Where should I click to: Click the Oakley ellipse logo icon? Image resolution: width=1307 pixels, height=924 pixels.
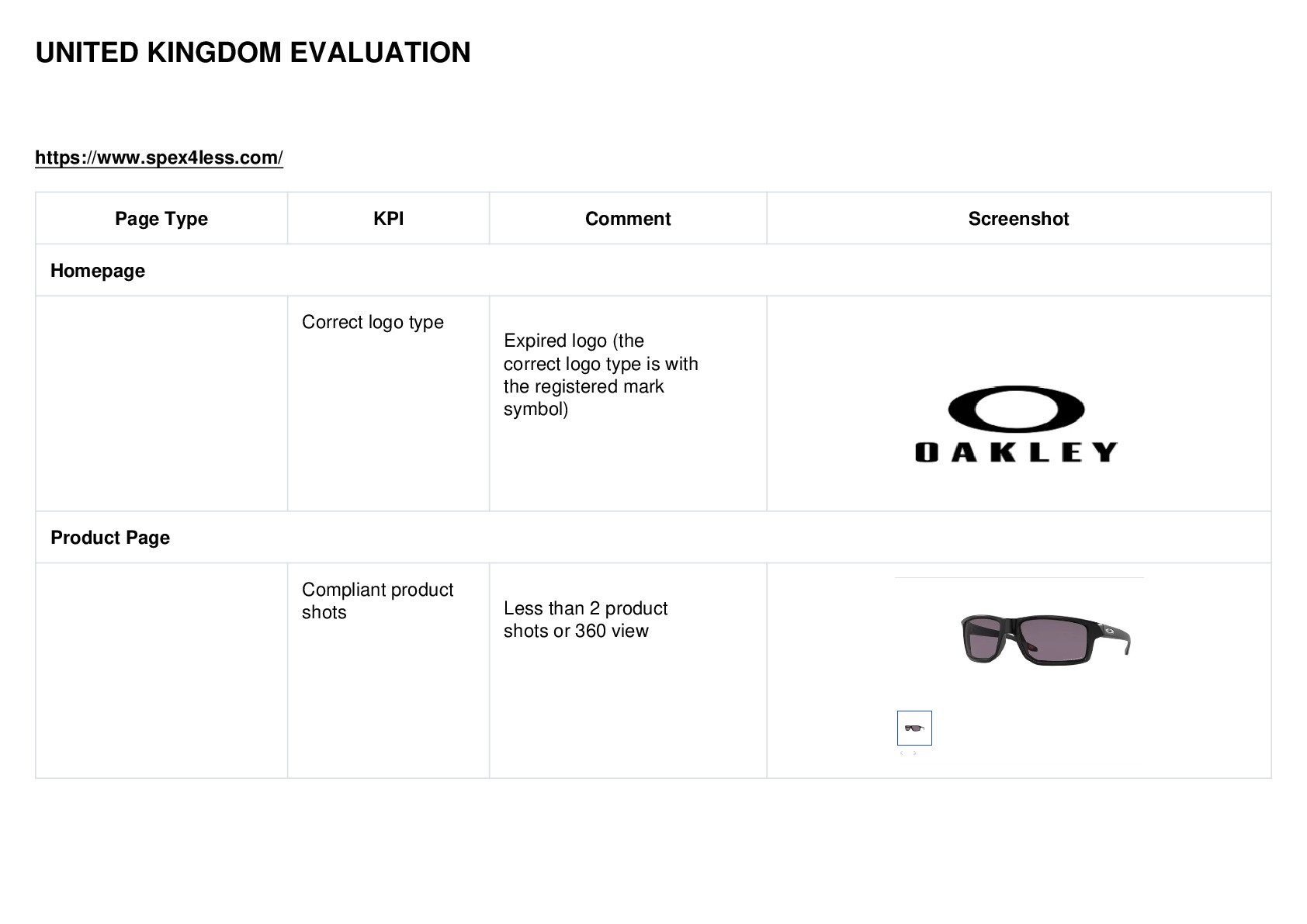click(x=1016, y=409)
